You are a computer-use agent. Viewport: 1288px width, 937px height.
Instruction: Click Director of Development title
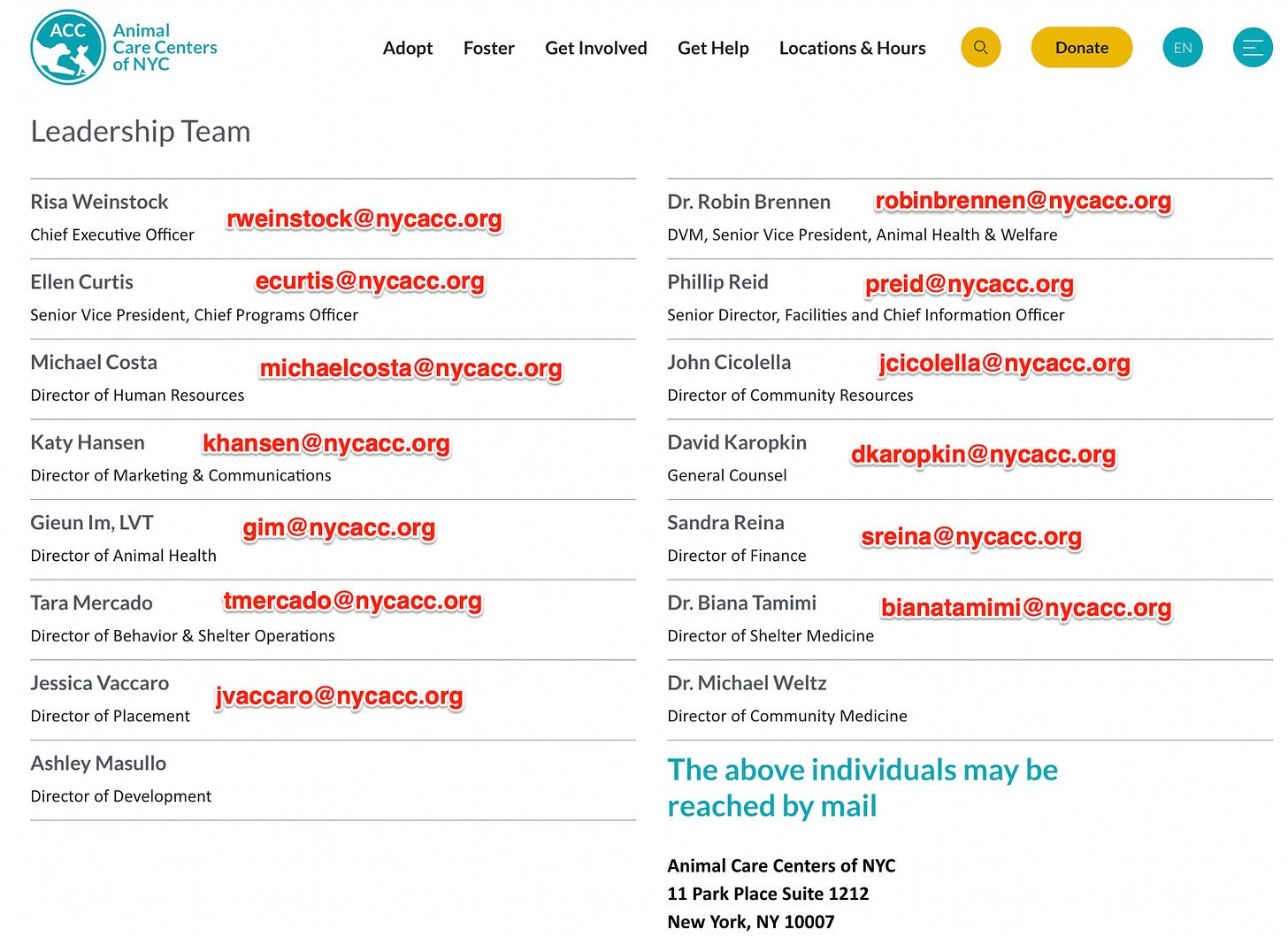pos(120,796)
